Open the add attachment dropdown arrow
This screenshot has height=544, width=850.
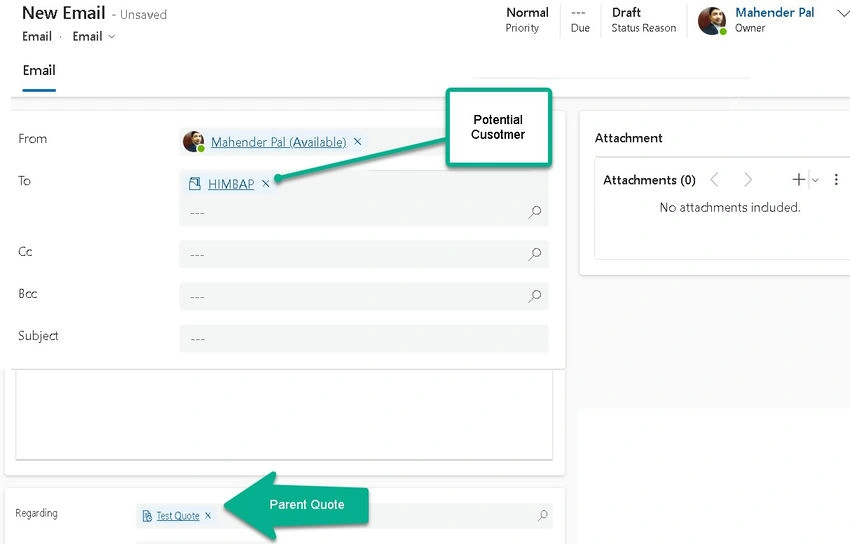coord(815,180)
